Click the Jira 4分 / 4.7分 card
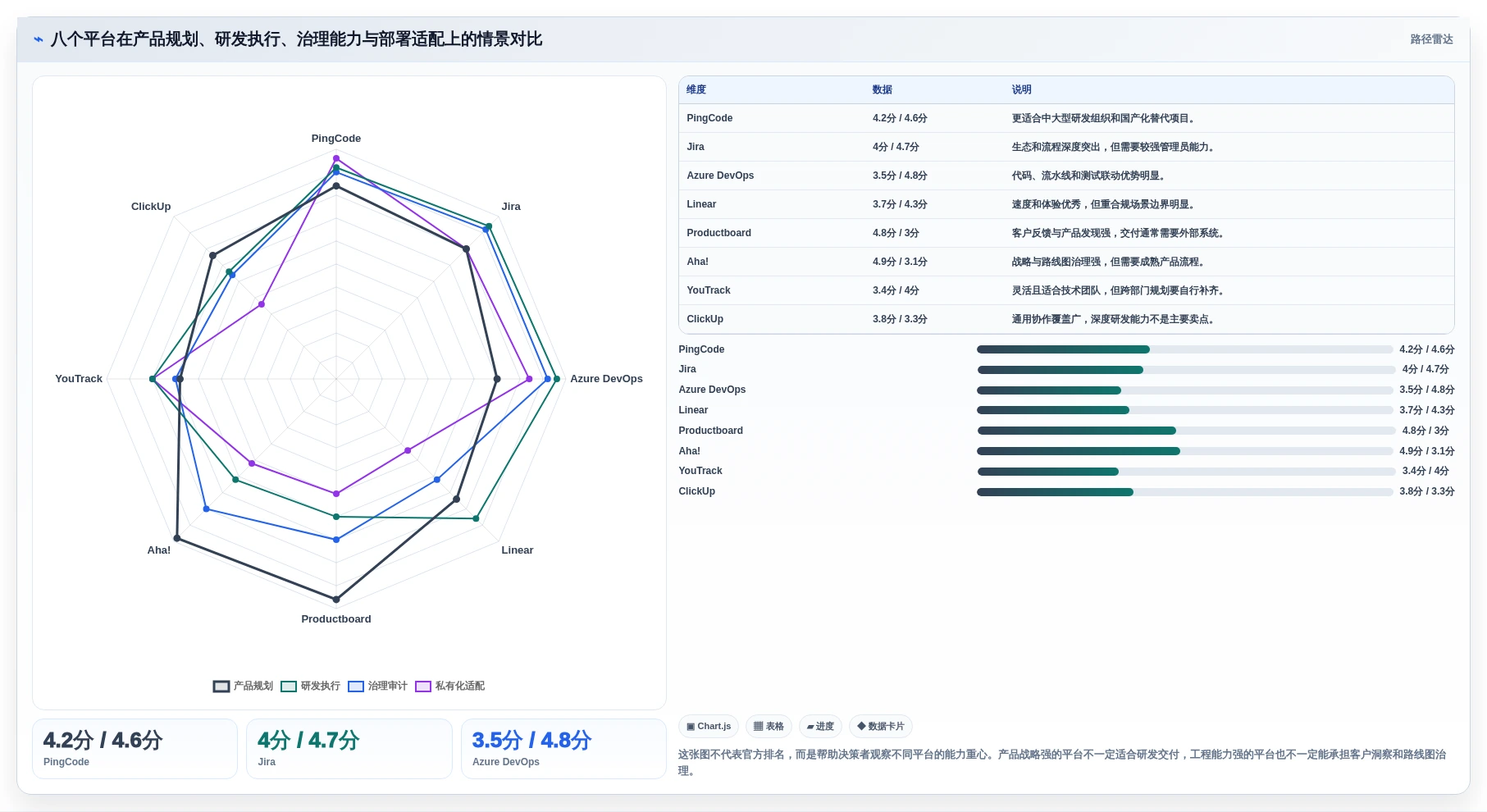Image resolution: width=1487 pixels, height=812 pixels. [349, 749]
